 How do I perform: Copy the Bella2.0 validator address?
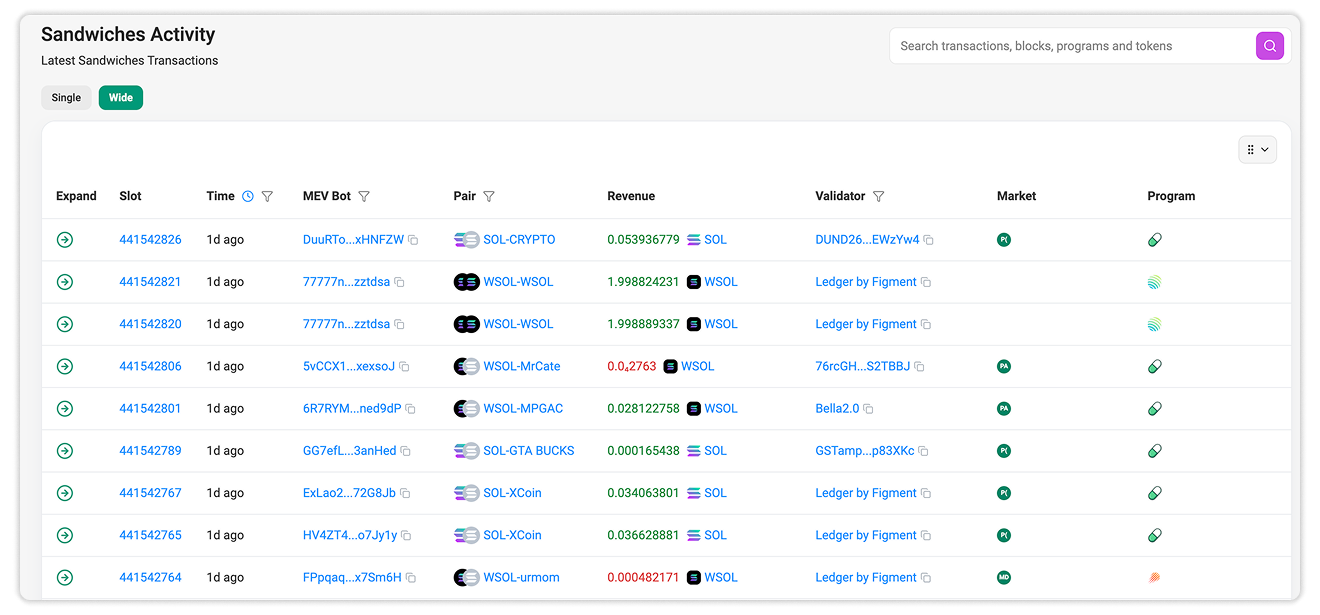click(868, 409)
